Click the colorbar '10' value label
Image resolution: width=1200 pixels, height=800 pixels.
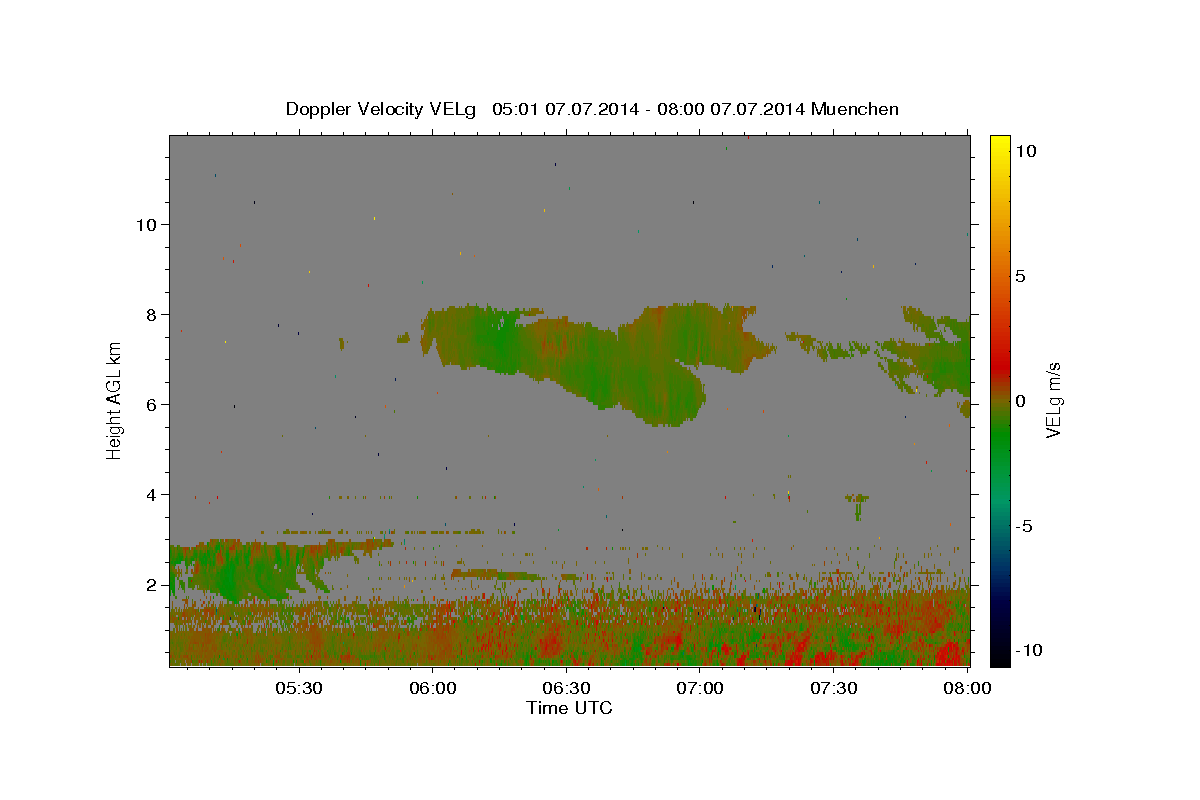[1025, 151]
